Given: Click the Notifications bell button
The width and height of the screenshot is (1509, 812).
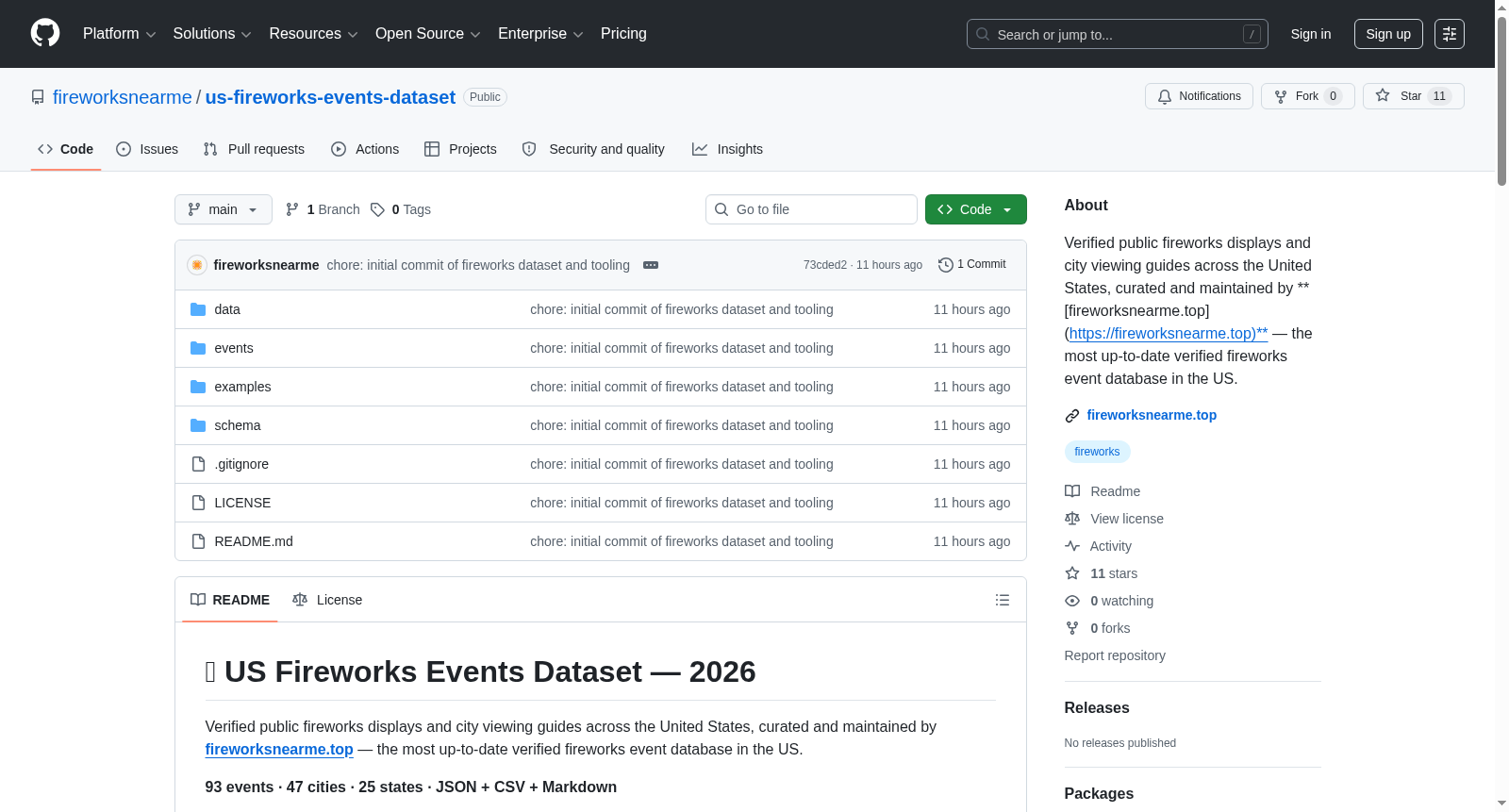Looking at the screenshot, I should click(1199, 96).
